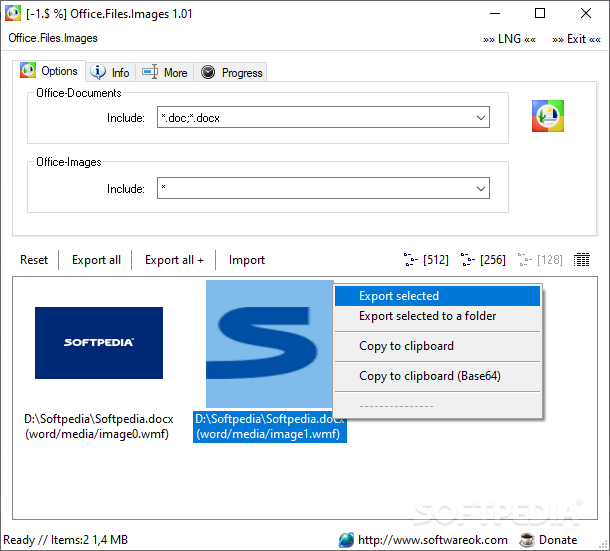Expand the Office-Images Include dropdown
The width and height of the screenshot is (610, 551).
481,189
